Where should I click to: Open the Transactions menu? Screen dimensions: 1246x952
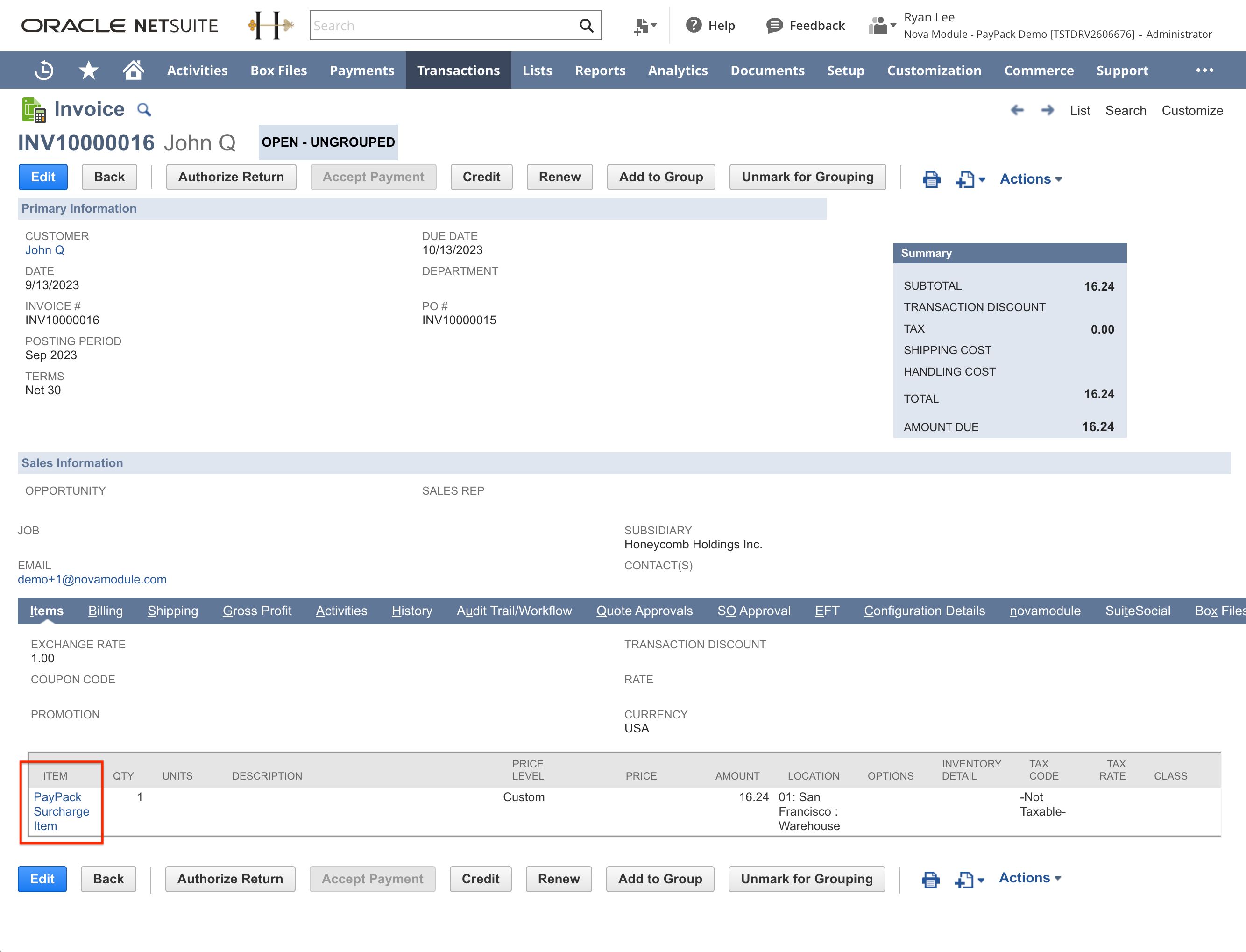coord(459,70)
